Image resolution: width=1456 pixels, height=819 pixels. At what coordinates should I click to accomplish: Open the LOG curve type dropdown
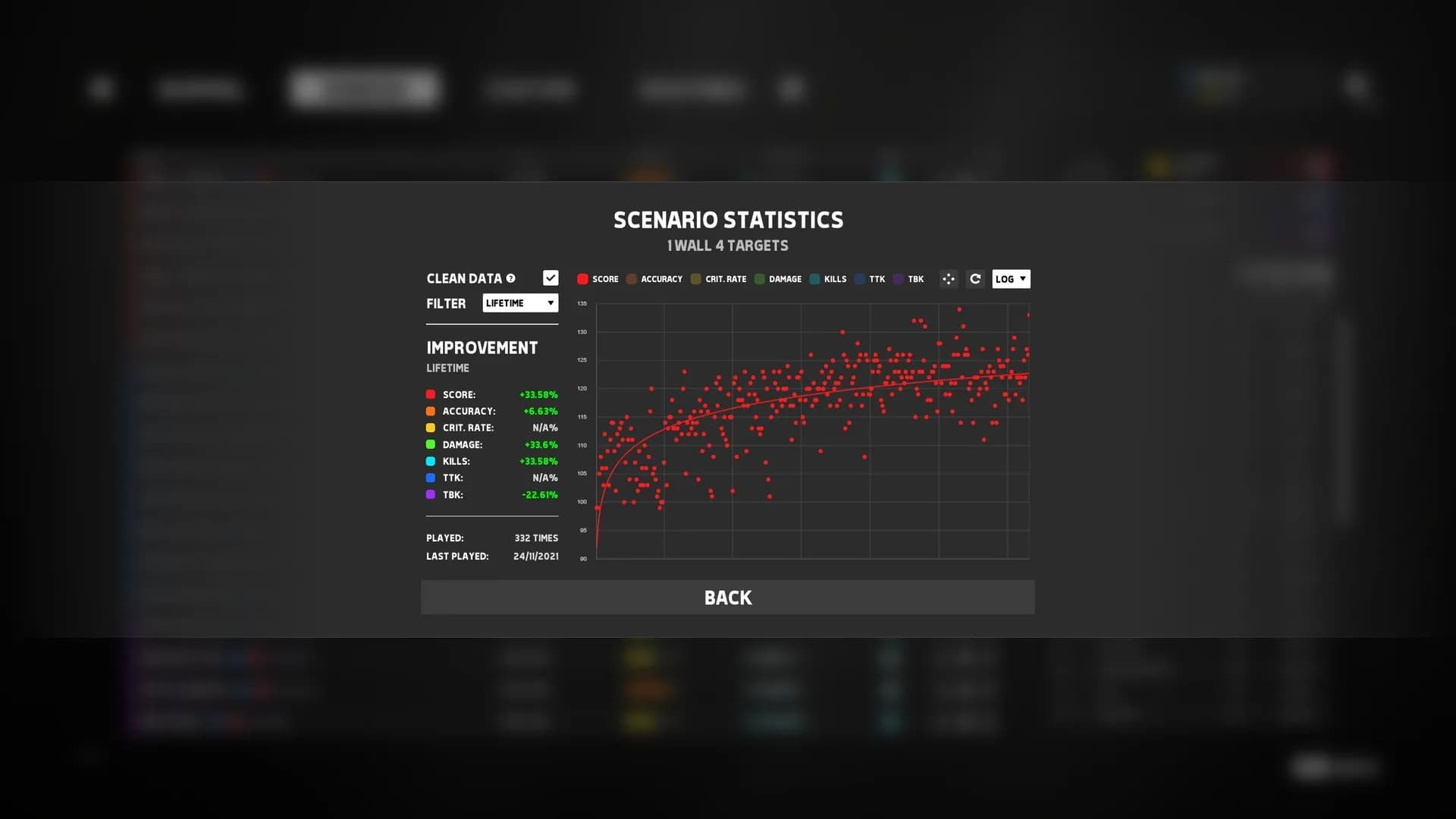click(x=1010, y=279)
